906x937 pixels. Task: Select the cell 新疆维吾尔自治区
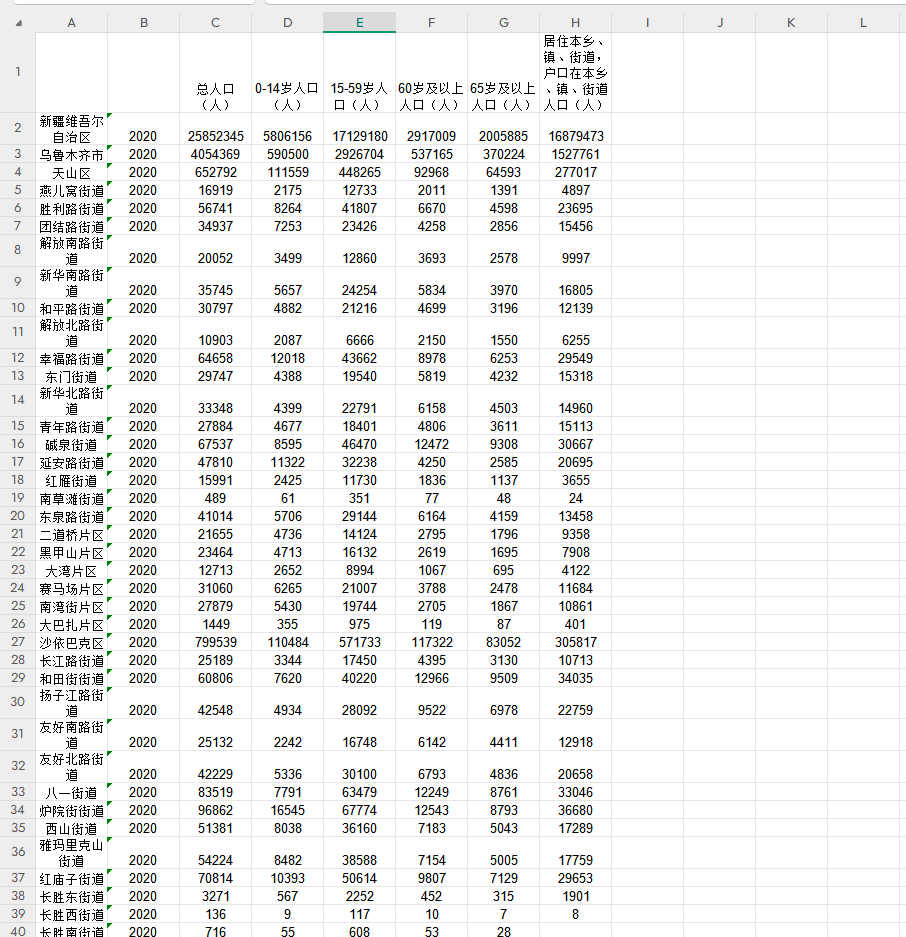[72, 128]
